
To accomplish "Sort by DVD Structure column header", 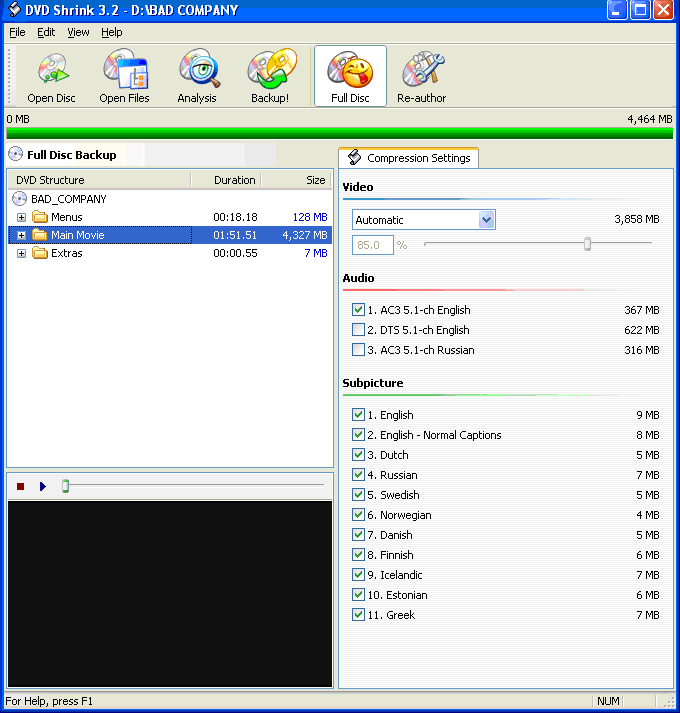I will [100, 180].
